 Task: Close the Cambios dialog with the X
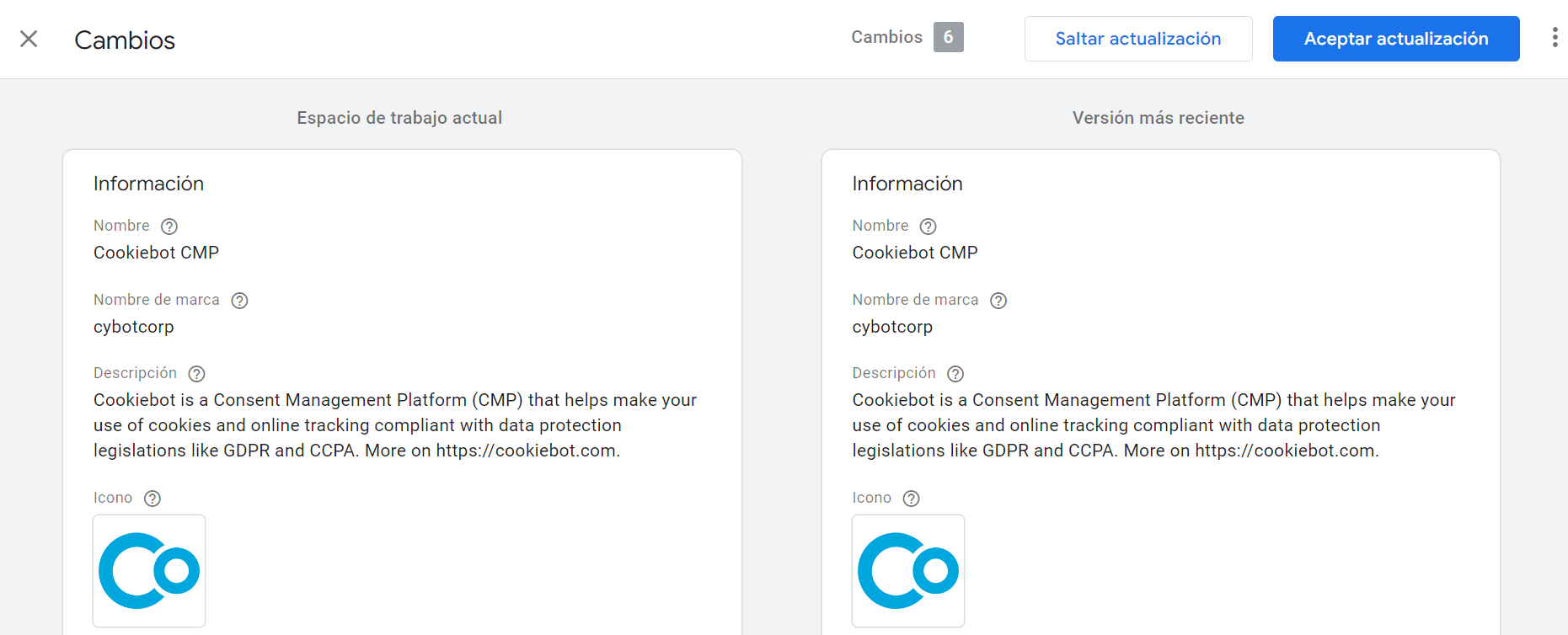coord(29,39)
